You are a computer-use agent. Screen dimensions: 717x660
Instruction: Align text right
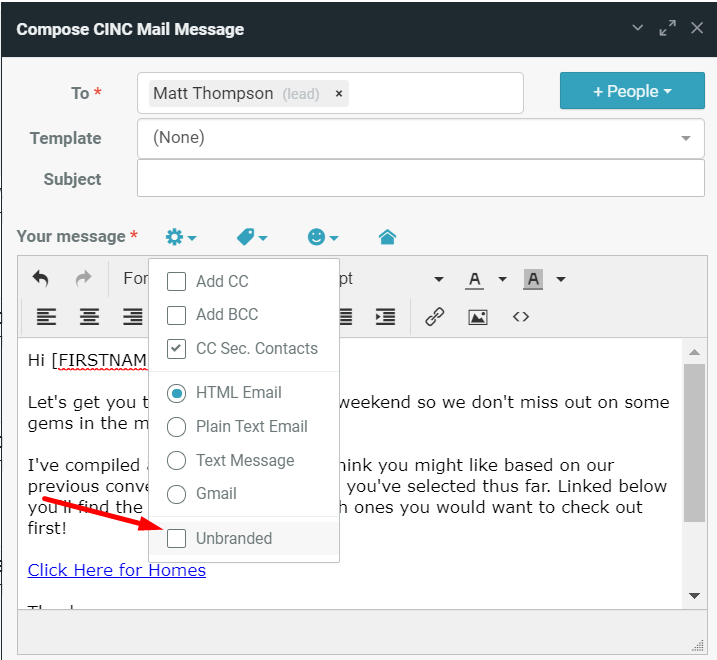pos(133,317)
